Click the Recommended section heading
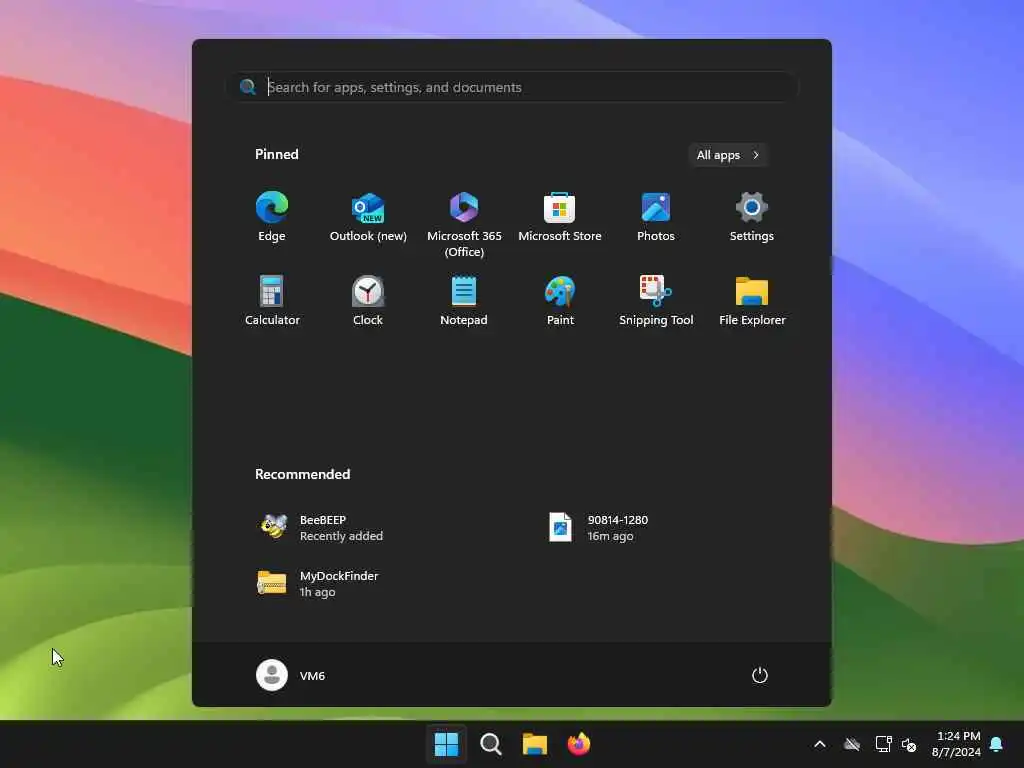 (x=302, y=474)
